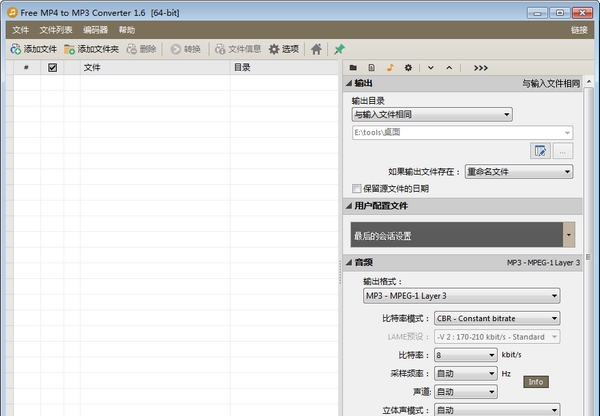Open the E:\tools\桌面 path combo box
The image size is (600, 416).
462,132
